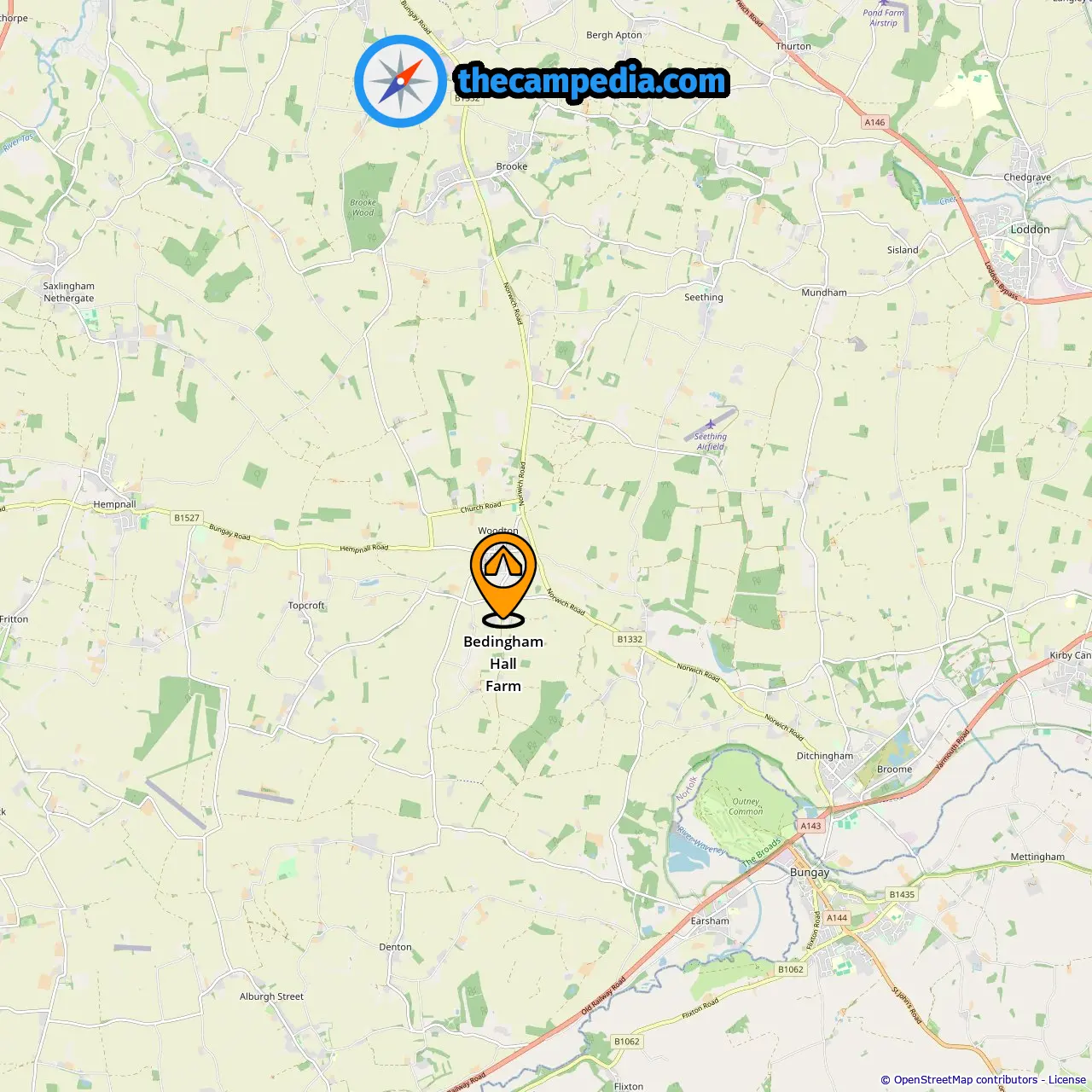Open thecampedia.com logo text
The width and height of the screenshot is (1092, 1092).
point(592,81)
